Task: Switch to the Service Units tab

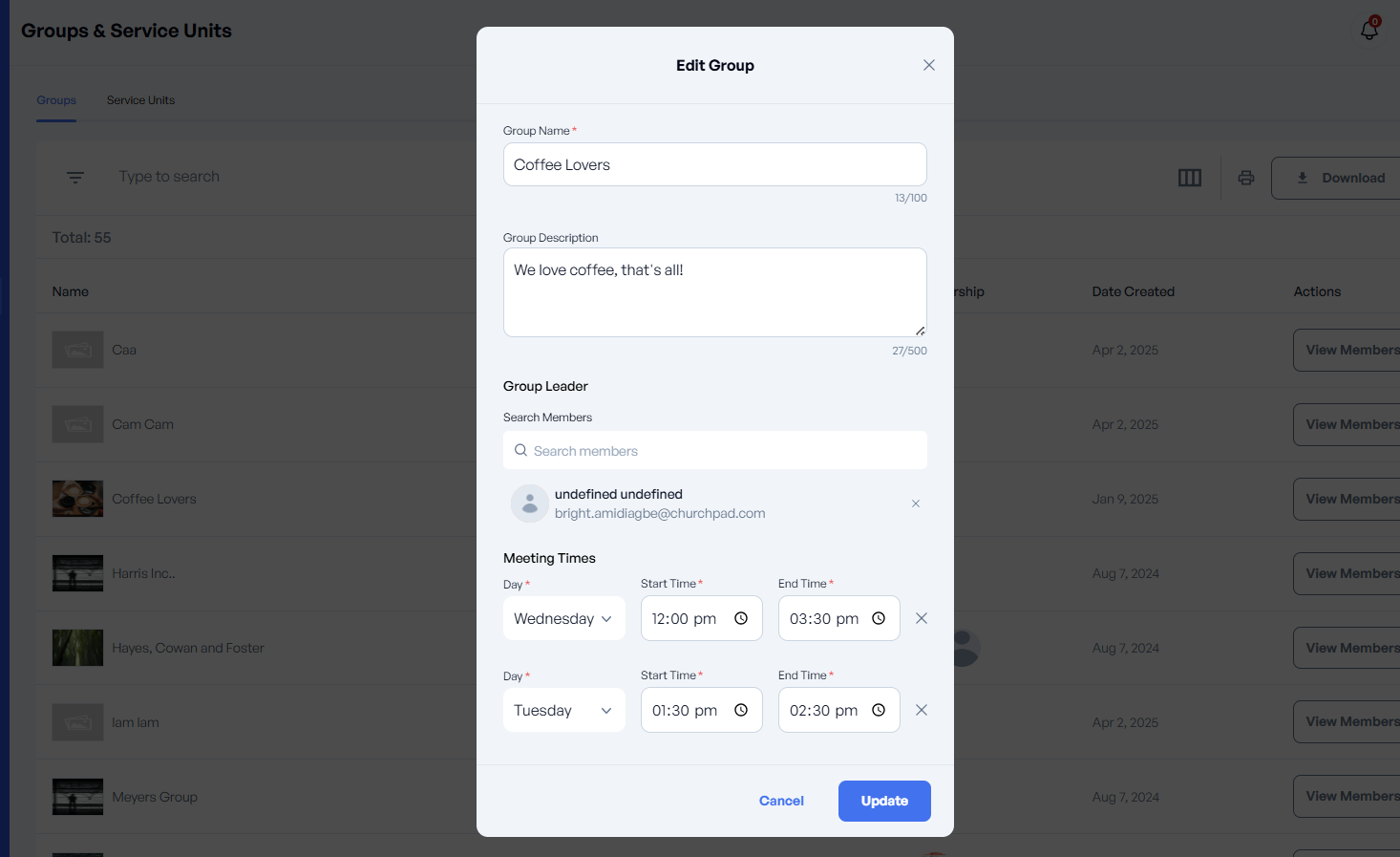Action: (x=140, y=100)
